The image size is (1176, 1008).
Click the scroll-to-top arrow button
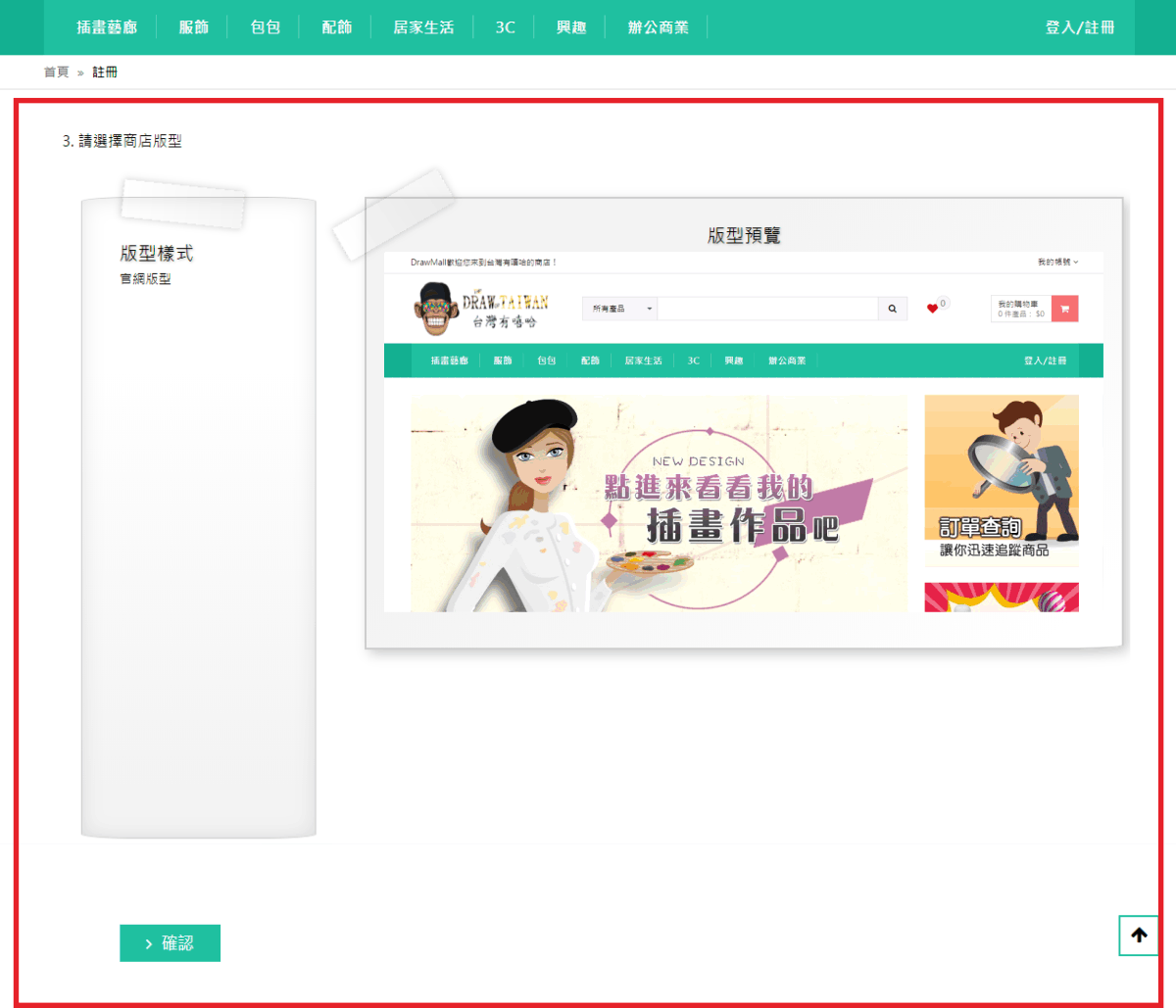[x=1139, y=936]
